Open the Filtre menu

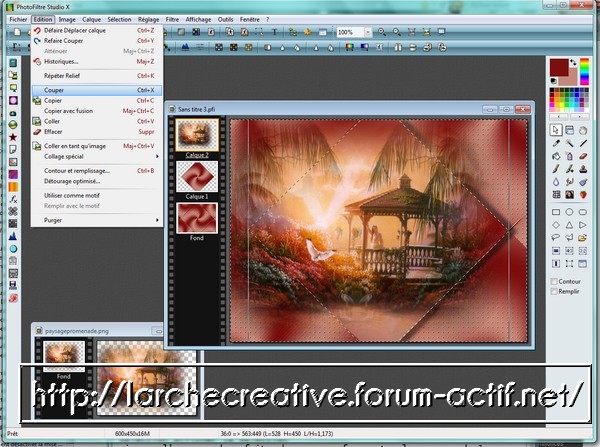click(x=172, y=19)
